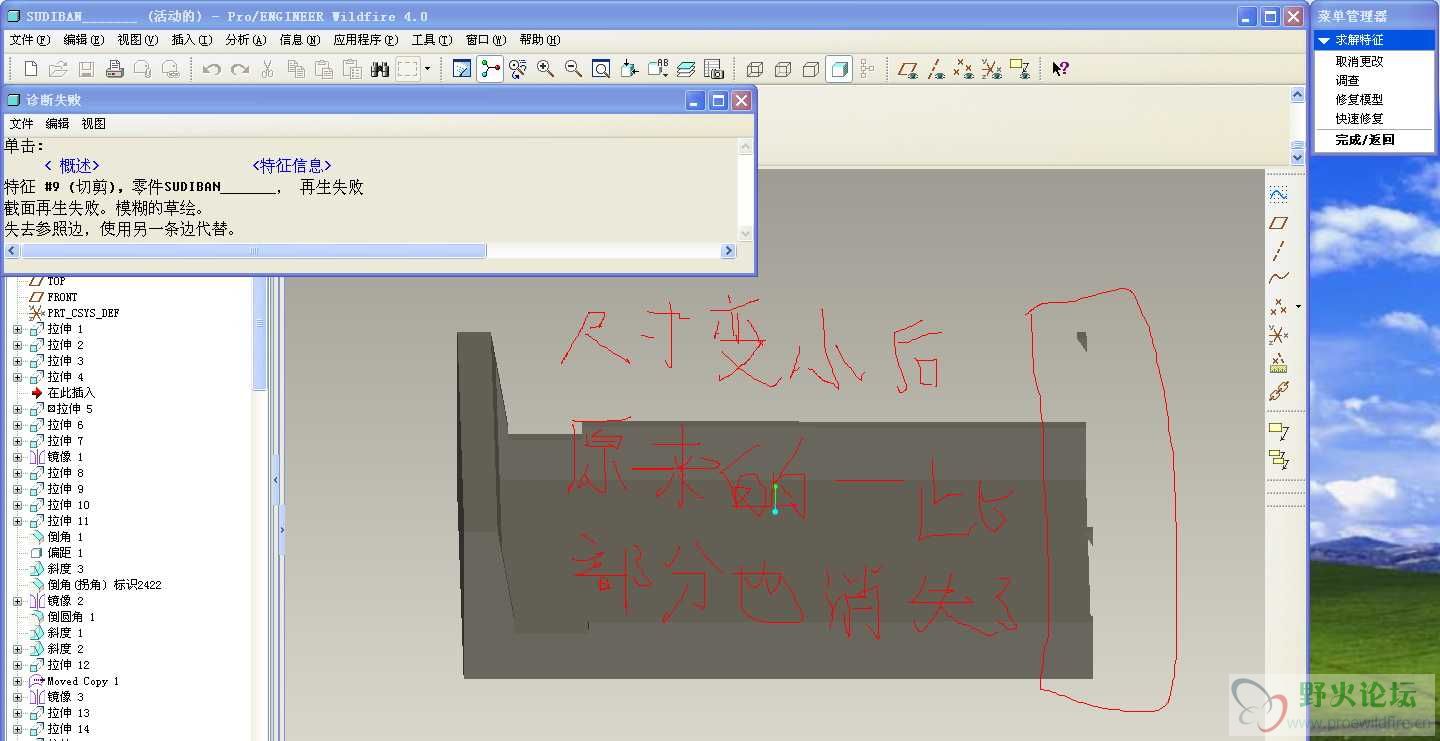Select the Coordinate System tool in right toolbar
The height and width of the screenshot is (741, 1440).
coord(1278,334)
